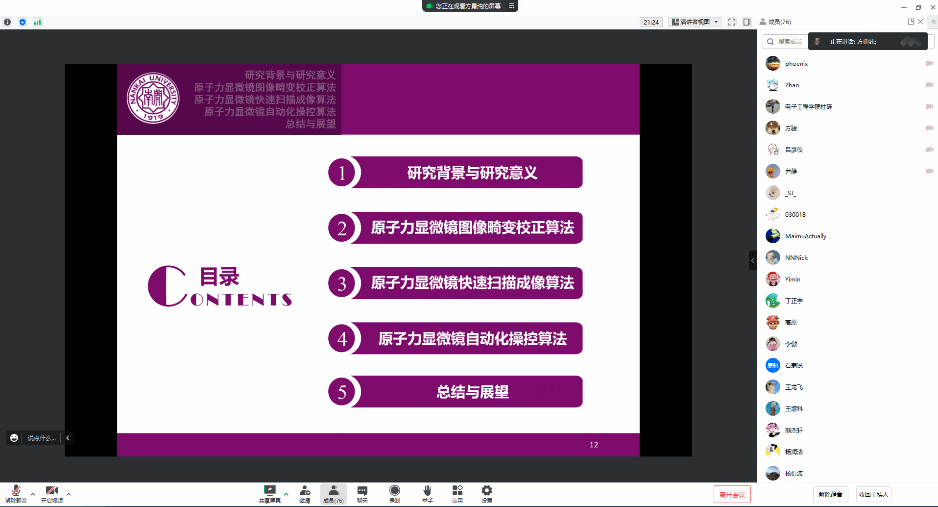Click the blue security shield icon
This screenshot has width=938, height=507.
coord(23,21)
